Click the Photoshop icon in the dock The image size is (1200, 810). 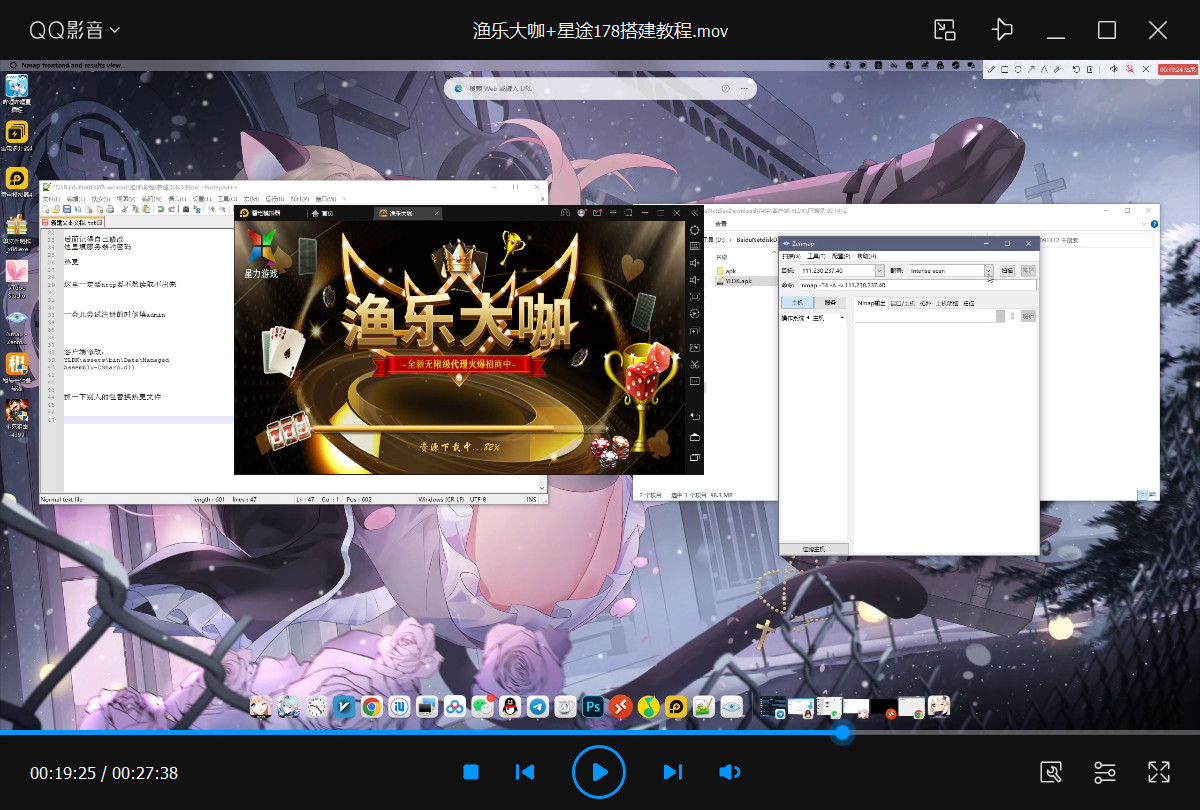coord(593,707)
